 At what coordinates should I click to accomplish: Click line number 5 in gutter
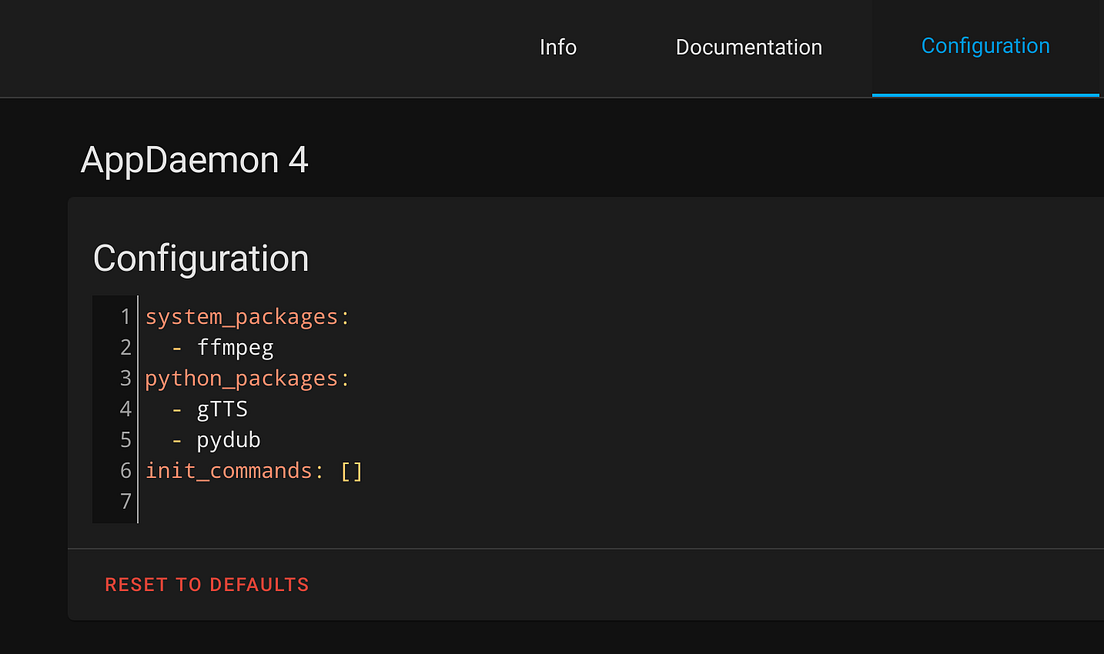point(125,440)
